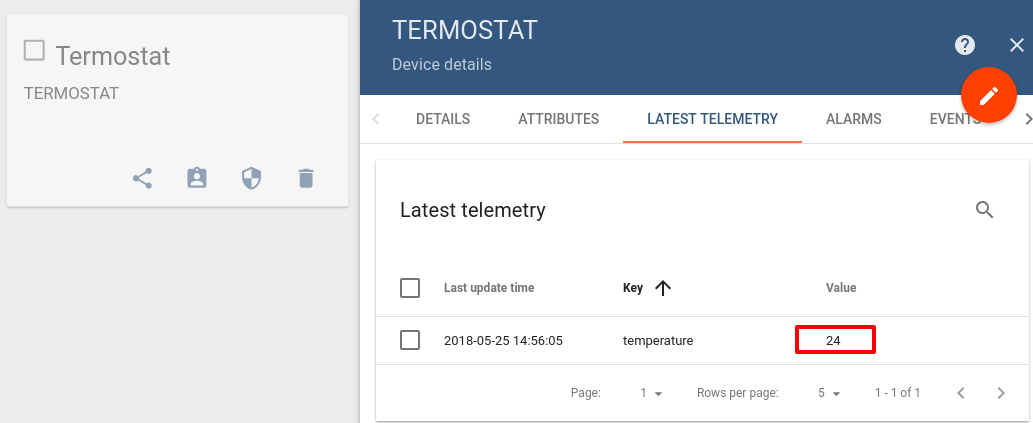Open help question mark icon in header

click(x=965, y=45)
